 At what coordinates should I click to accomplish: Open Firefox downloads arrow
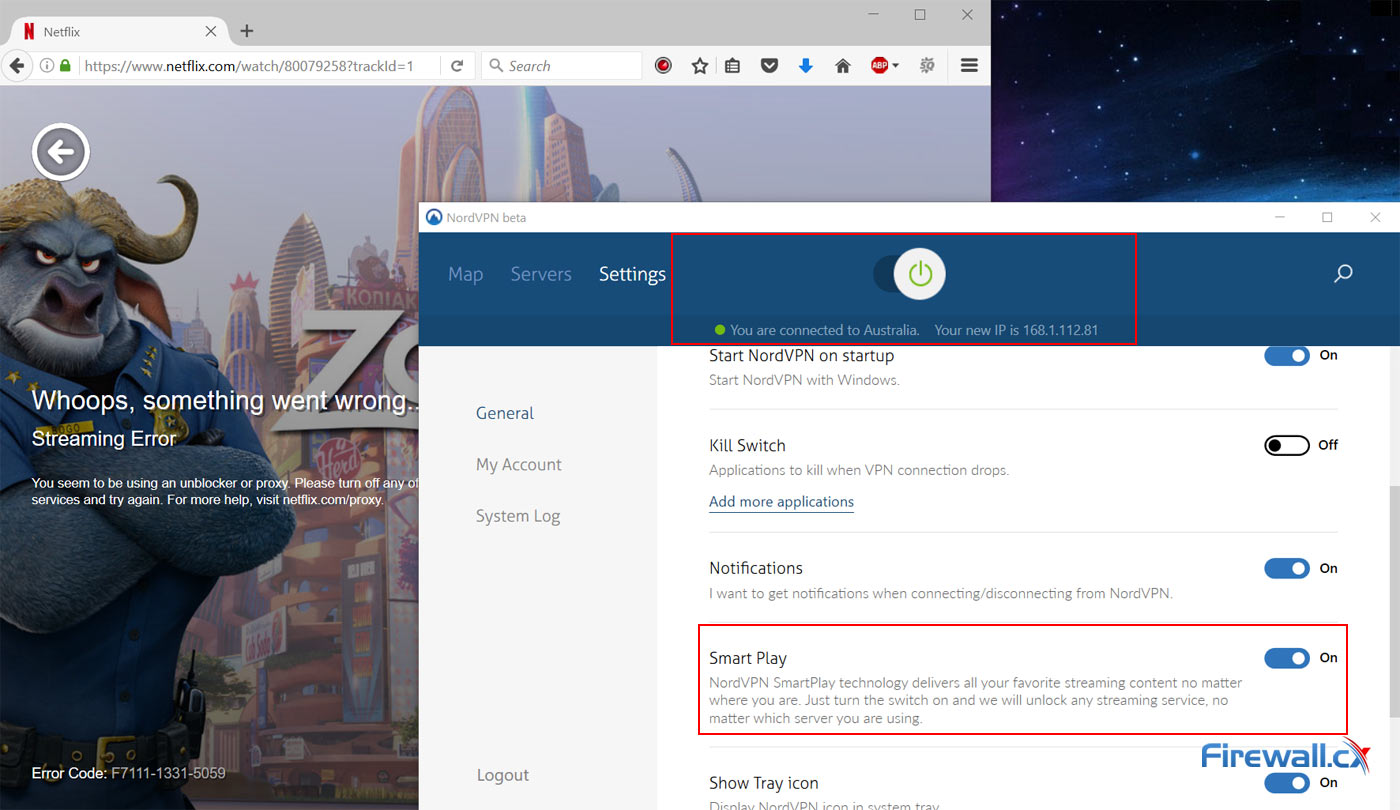pyautogui.click(x=806, y=66)
